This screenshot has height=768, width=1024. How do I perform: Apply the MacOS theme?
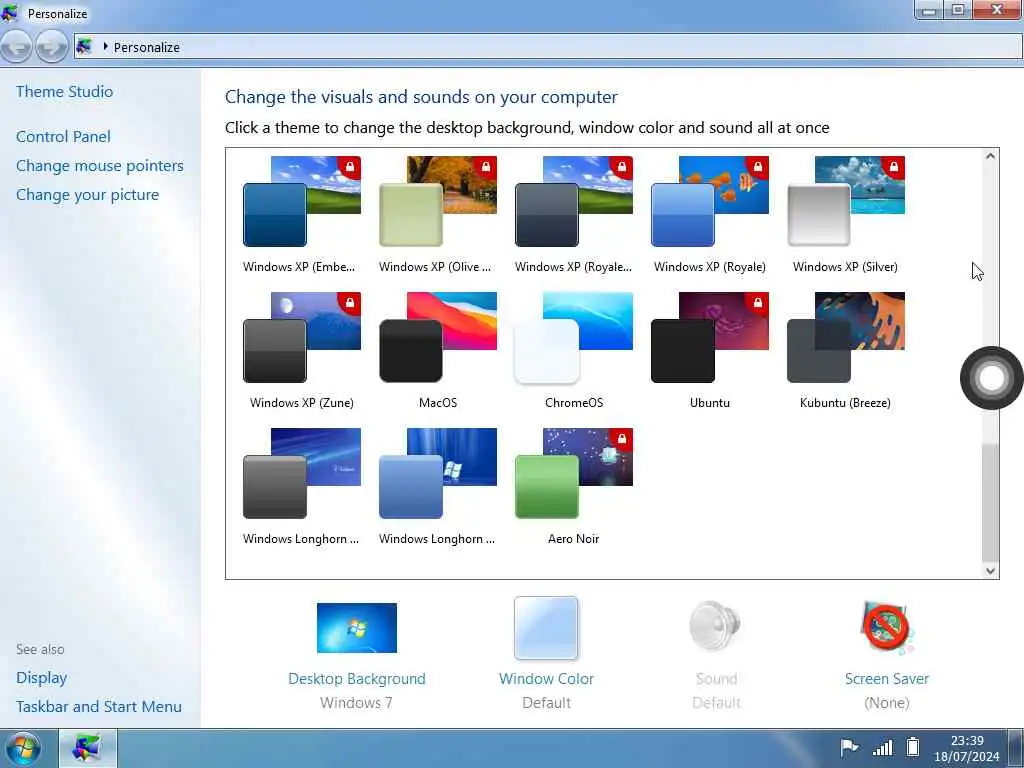tap(438, 338)
